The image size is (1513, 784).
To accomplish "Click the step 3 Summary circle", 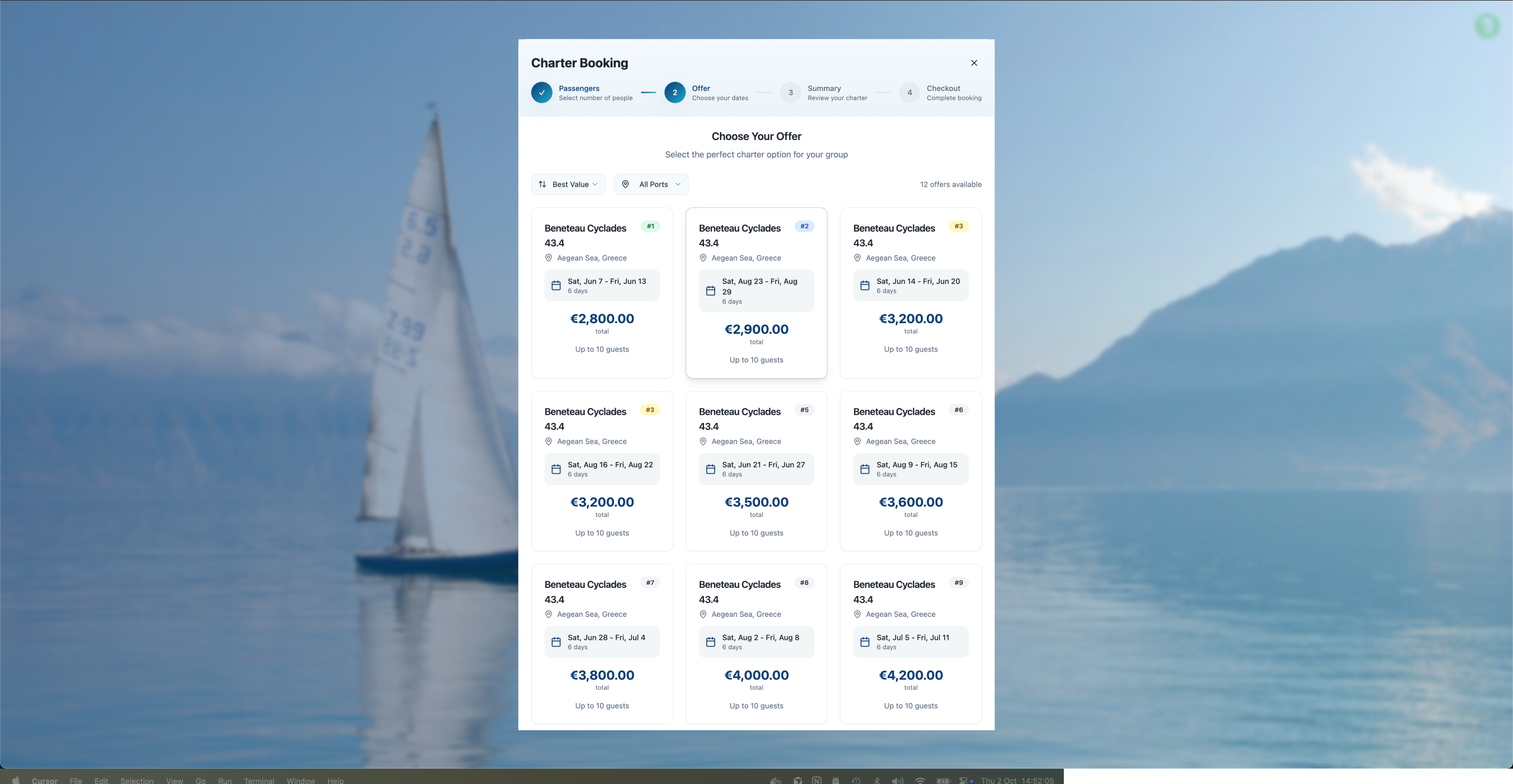I will pyautogui.click(x=791, y=93).
